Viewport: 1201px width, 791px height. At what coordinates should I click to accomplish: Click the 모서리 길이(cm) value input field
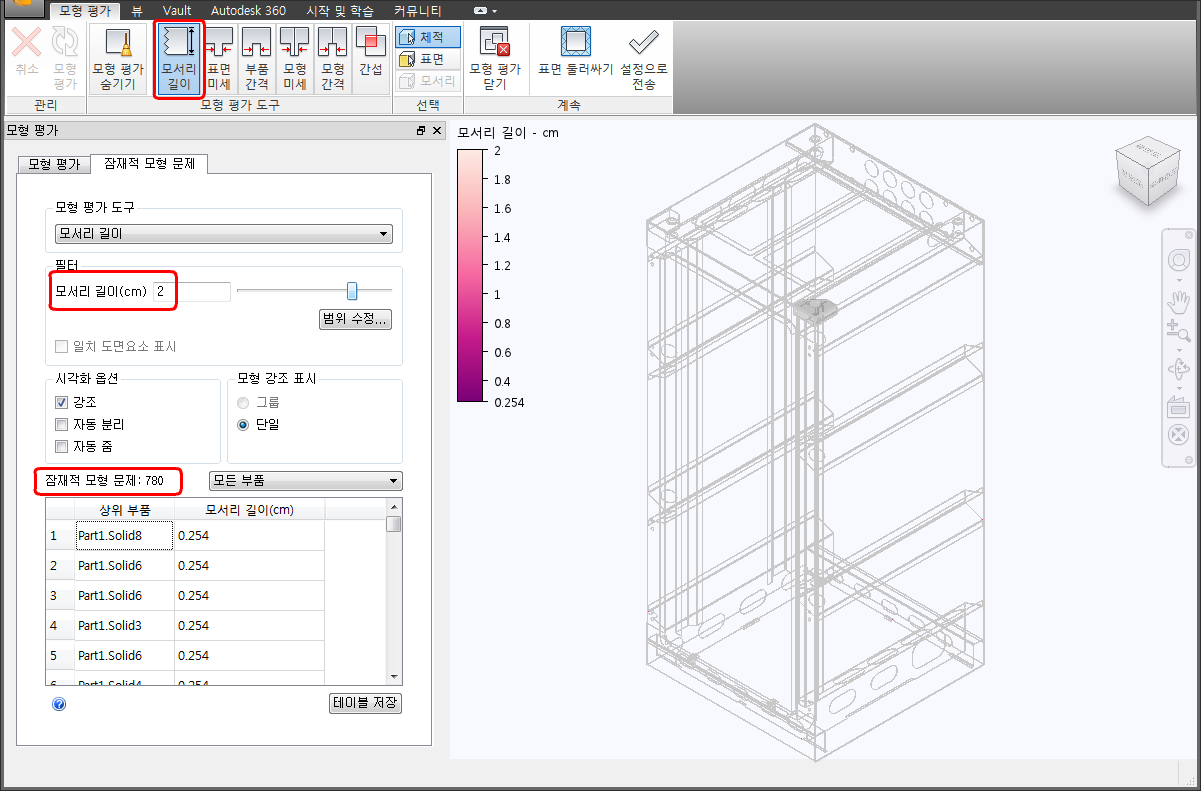(x=192, y=291)
